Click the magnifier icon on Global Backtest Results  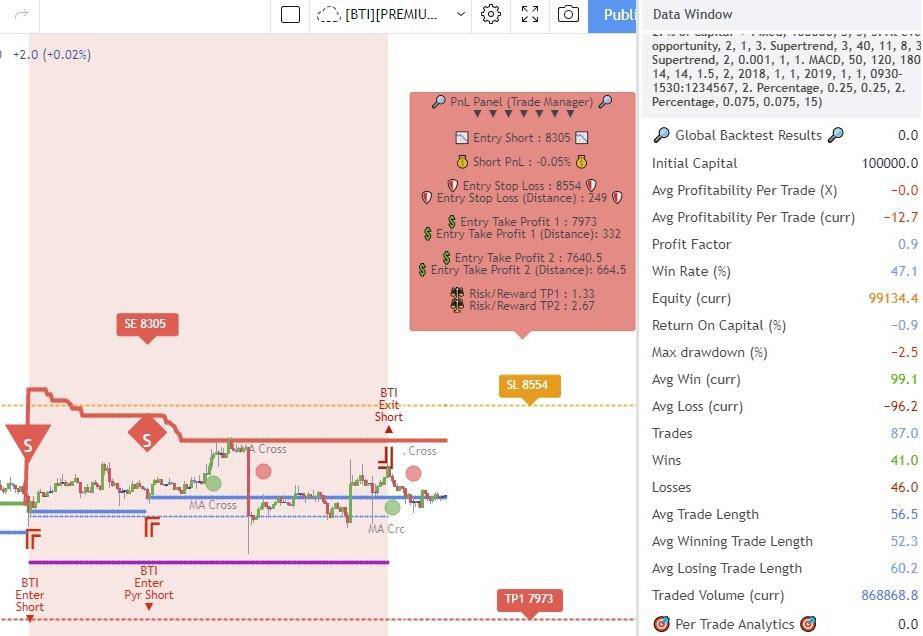click(660, 135)
